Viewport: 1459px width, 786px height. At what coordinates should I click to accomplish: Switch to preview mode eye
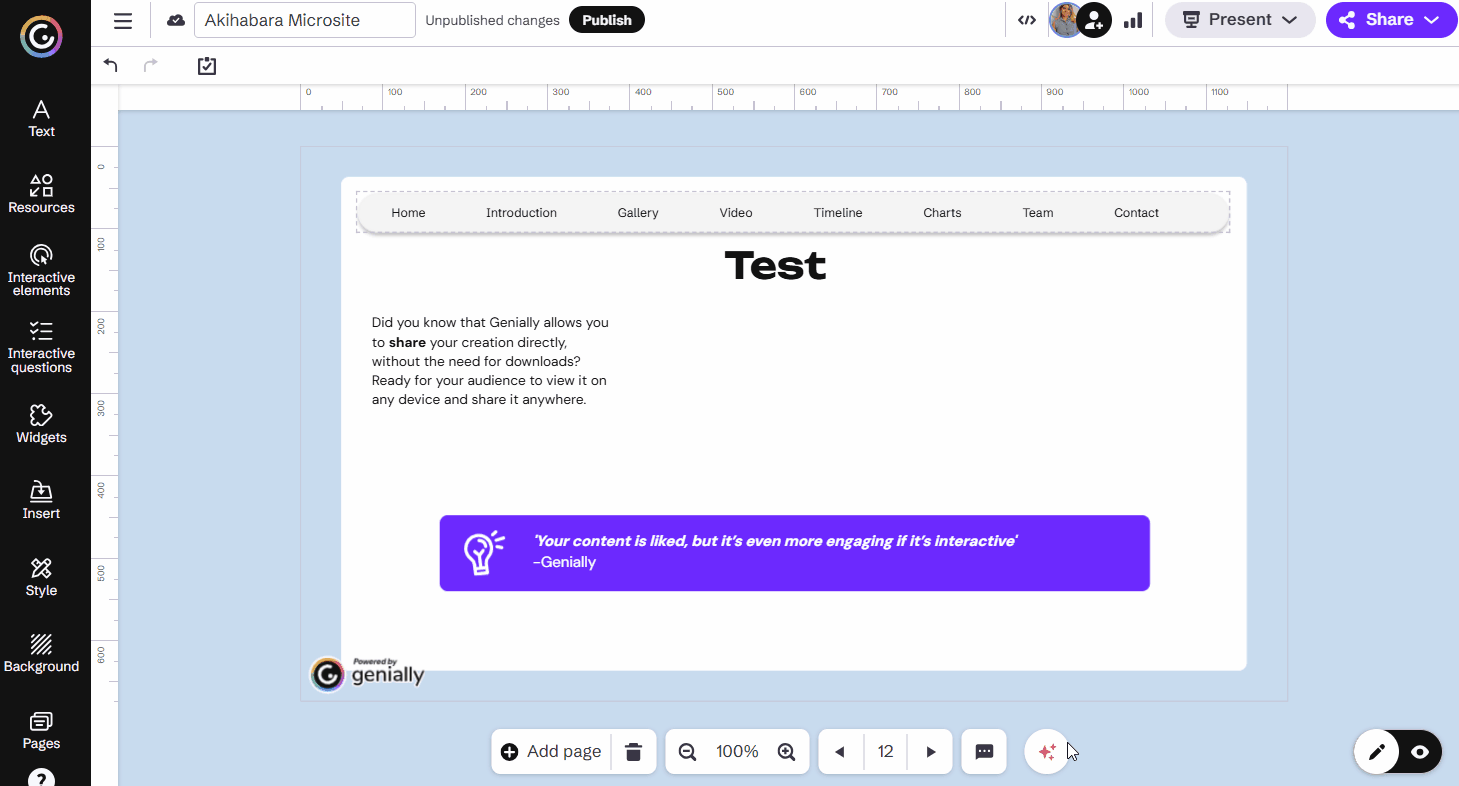[x=1420, y=752]
